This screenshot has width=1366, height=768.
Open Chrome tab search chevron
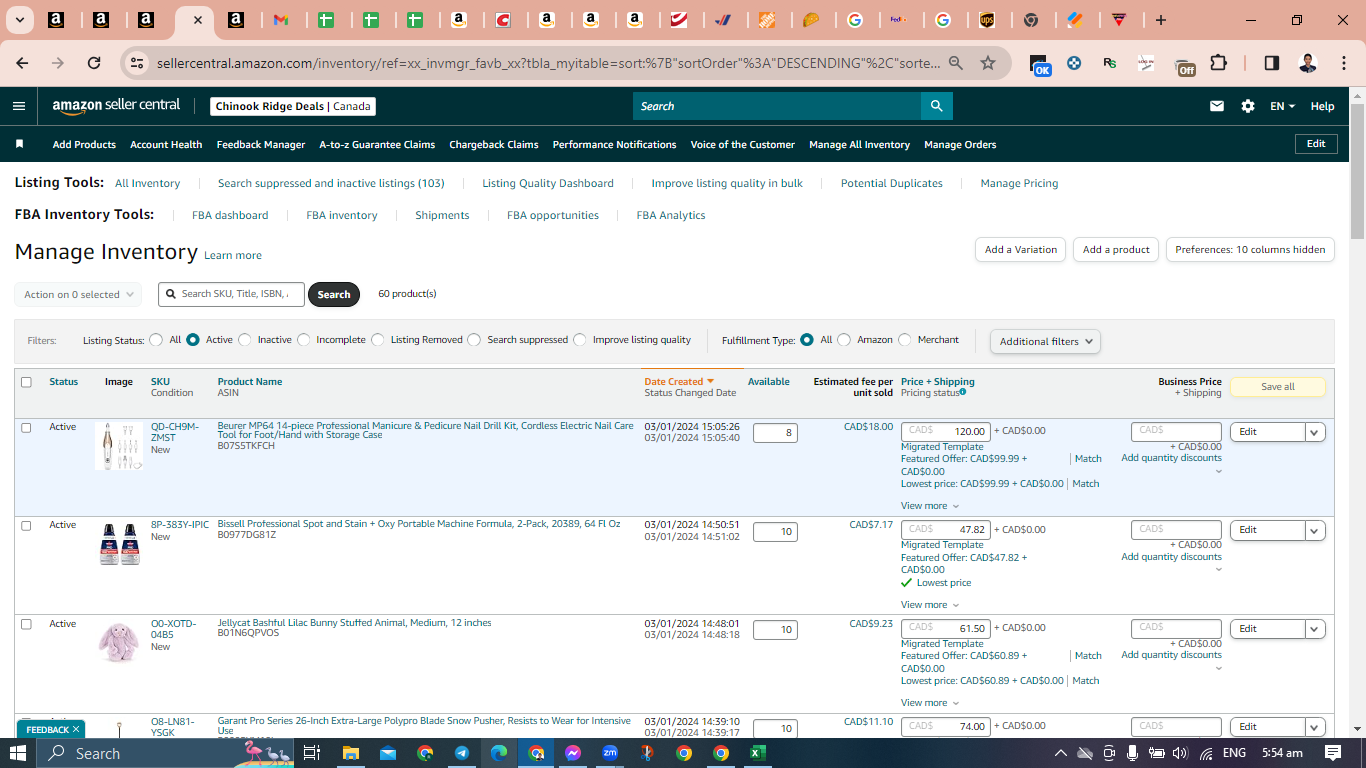[20, 20]
